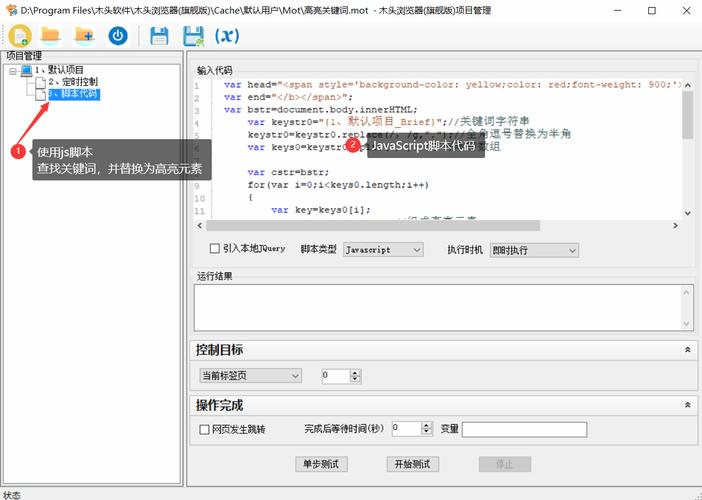Viewport: 702px width, 500px height.
Task: Open the 执行时机 即时执行 dropdown
Action: (534, 250)
